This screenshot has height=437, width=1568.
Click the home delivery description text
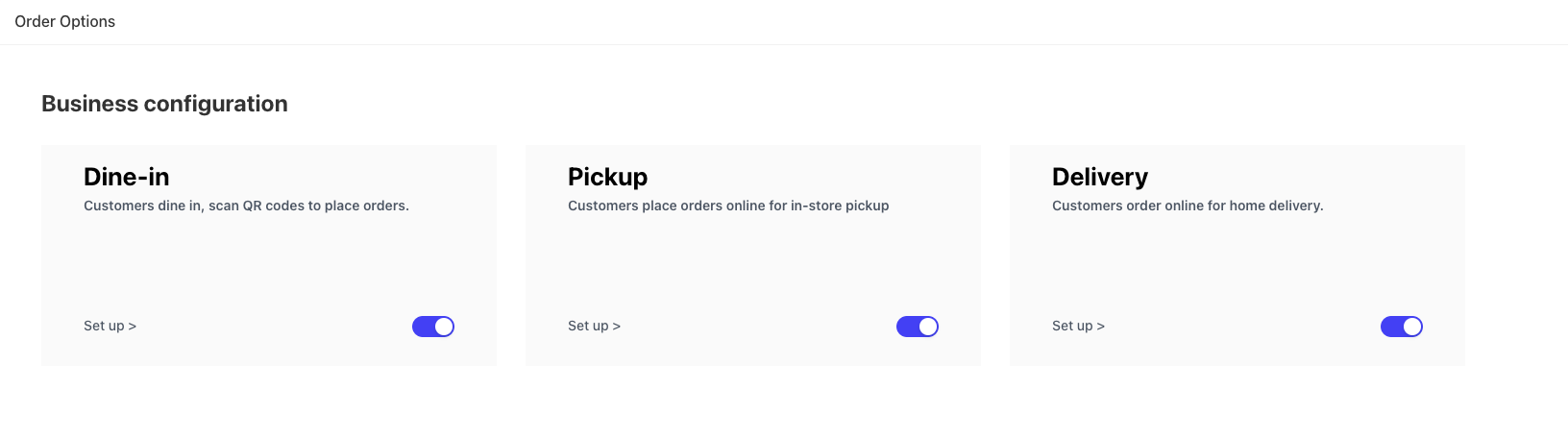(x=1188, y=206)
